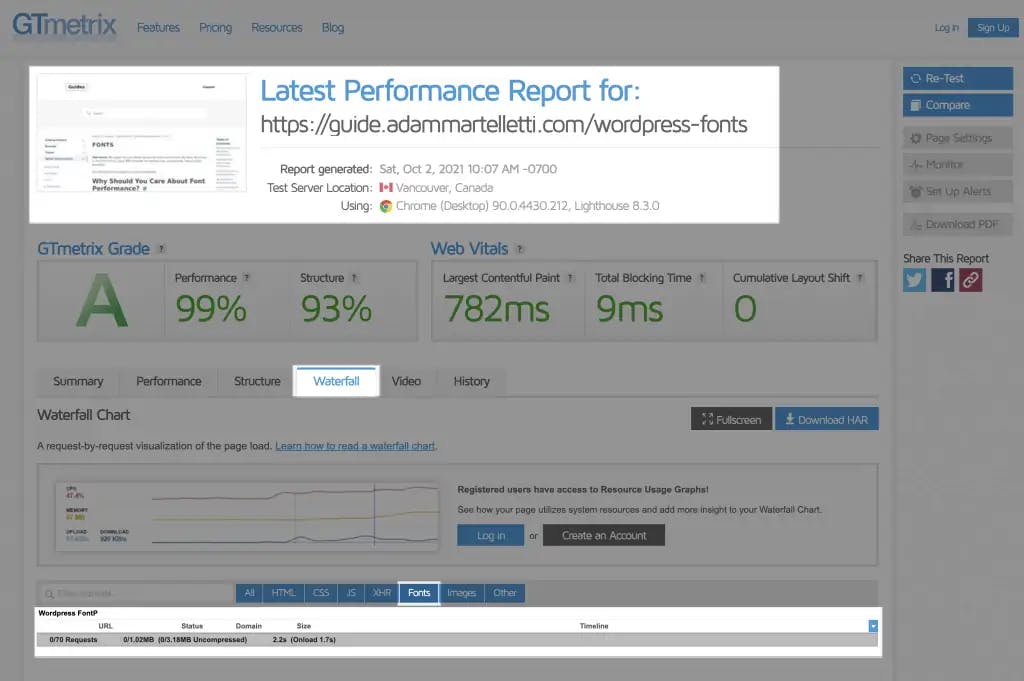Click help icon for Cumulative Layout Shift

click(x=860, y=277)
